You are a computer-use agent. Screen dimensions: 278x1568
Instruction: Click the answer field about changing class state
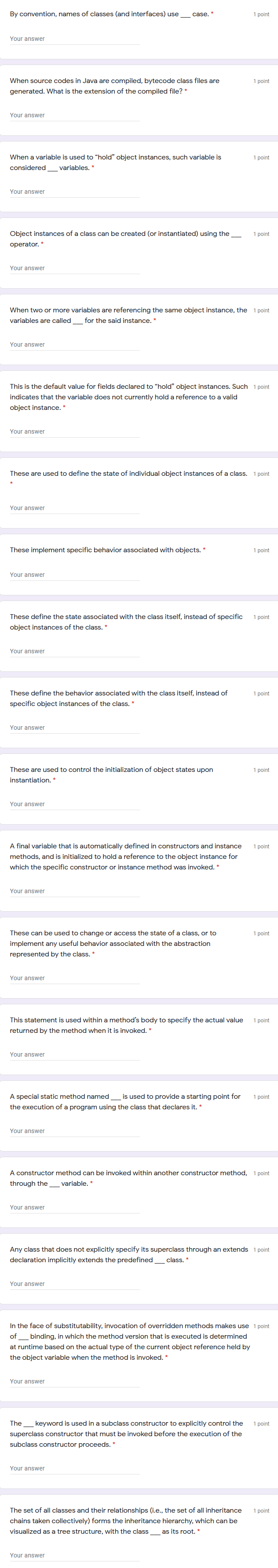click(x=73, y=979)
